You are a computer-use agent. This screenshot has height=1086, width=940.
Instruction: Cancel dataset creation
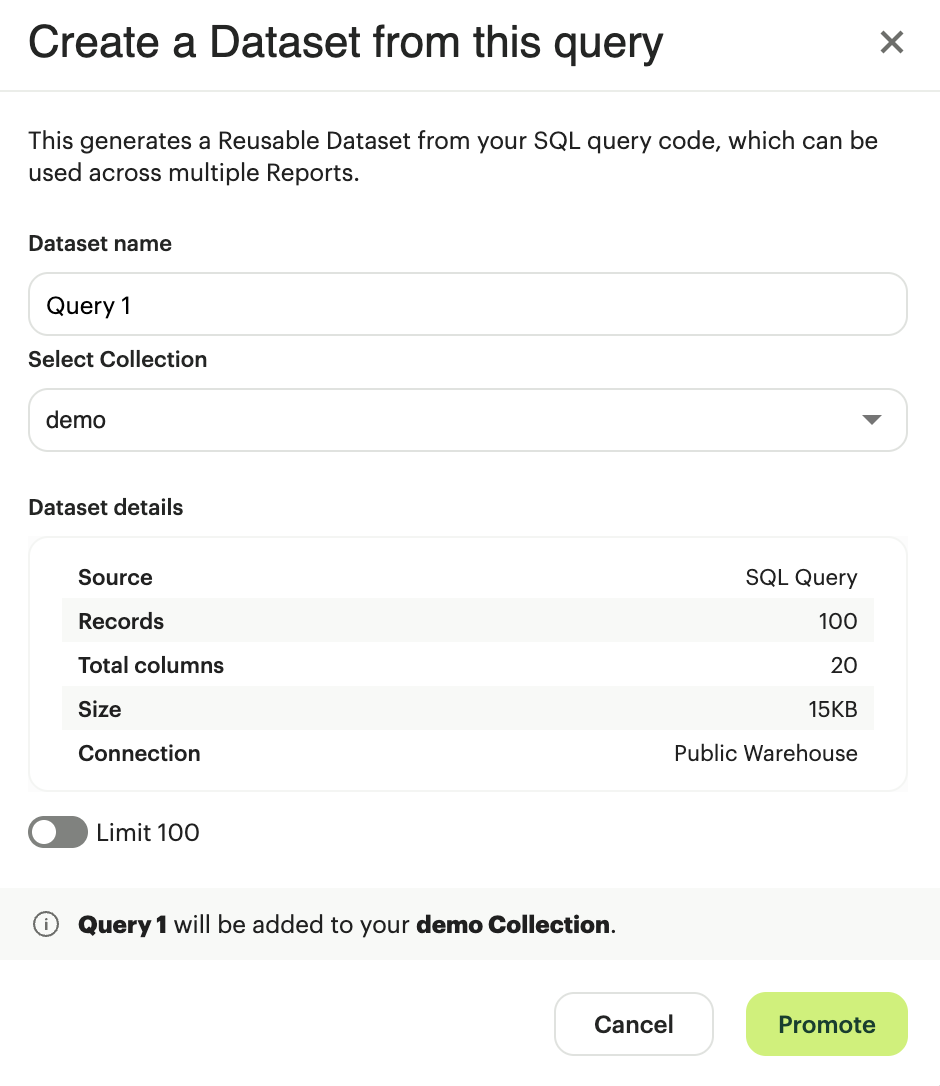coord(633,1024)
